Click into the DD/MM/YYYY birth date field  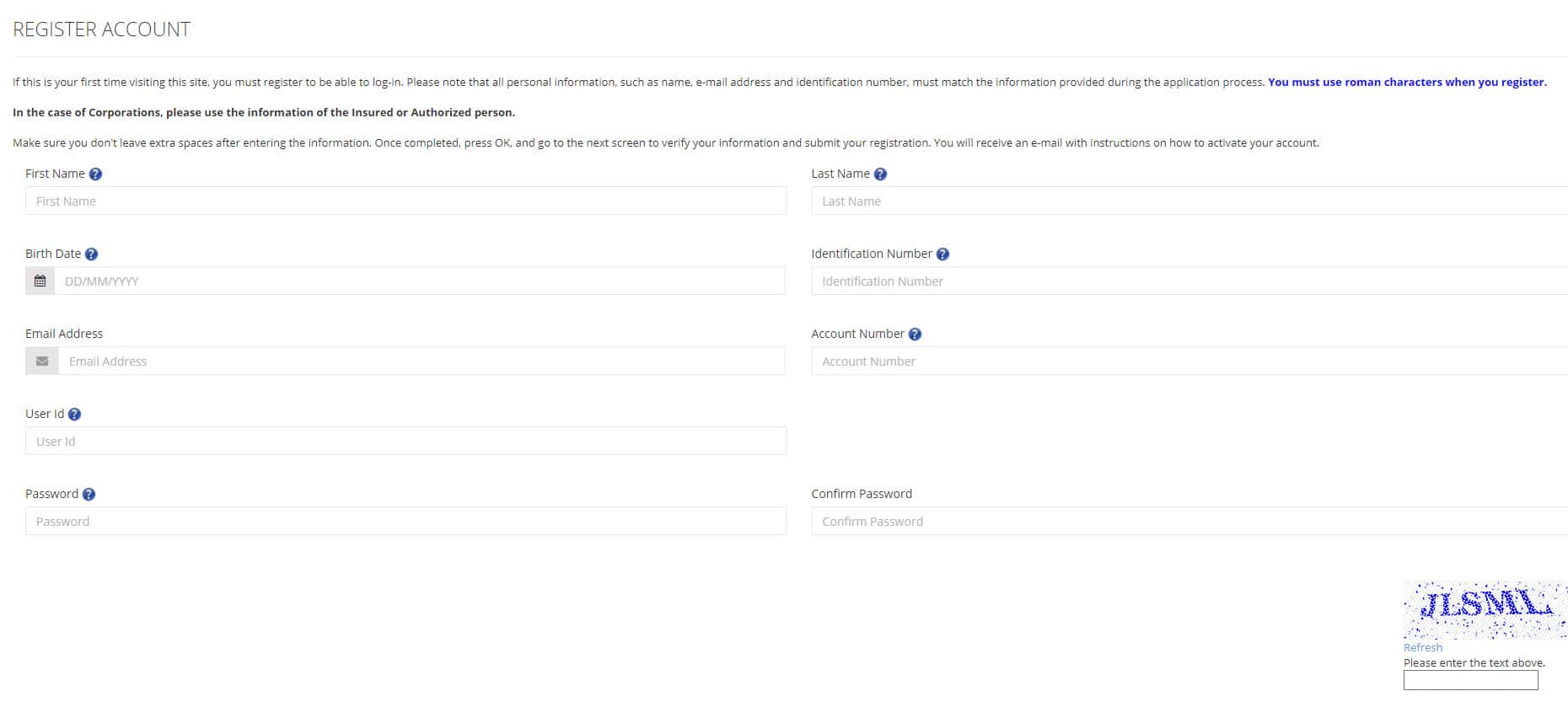point(419,281)
